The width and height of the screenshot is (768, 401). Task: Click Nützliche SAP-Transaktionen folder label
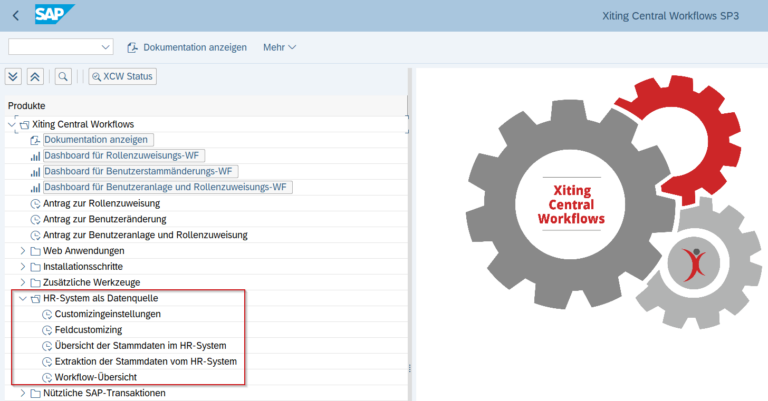[104, 393]
